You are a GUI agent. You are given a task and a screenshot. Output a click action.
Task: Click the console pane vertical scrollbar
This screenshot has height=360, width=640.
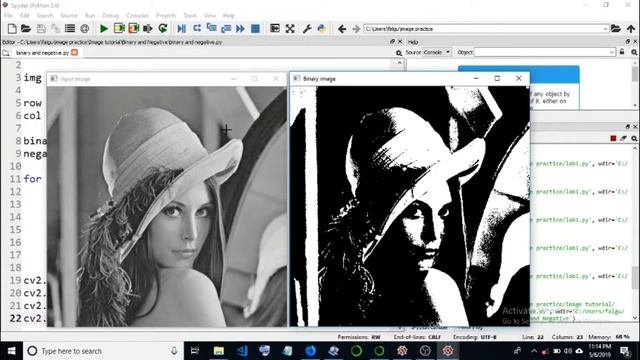635,233
